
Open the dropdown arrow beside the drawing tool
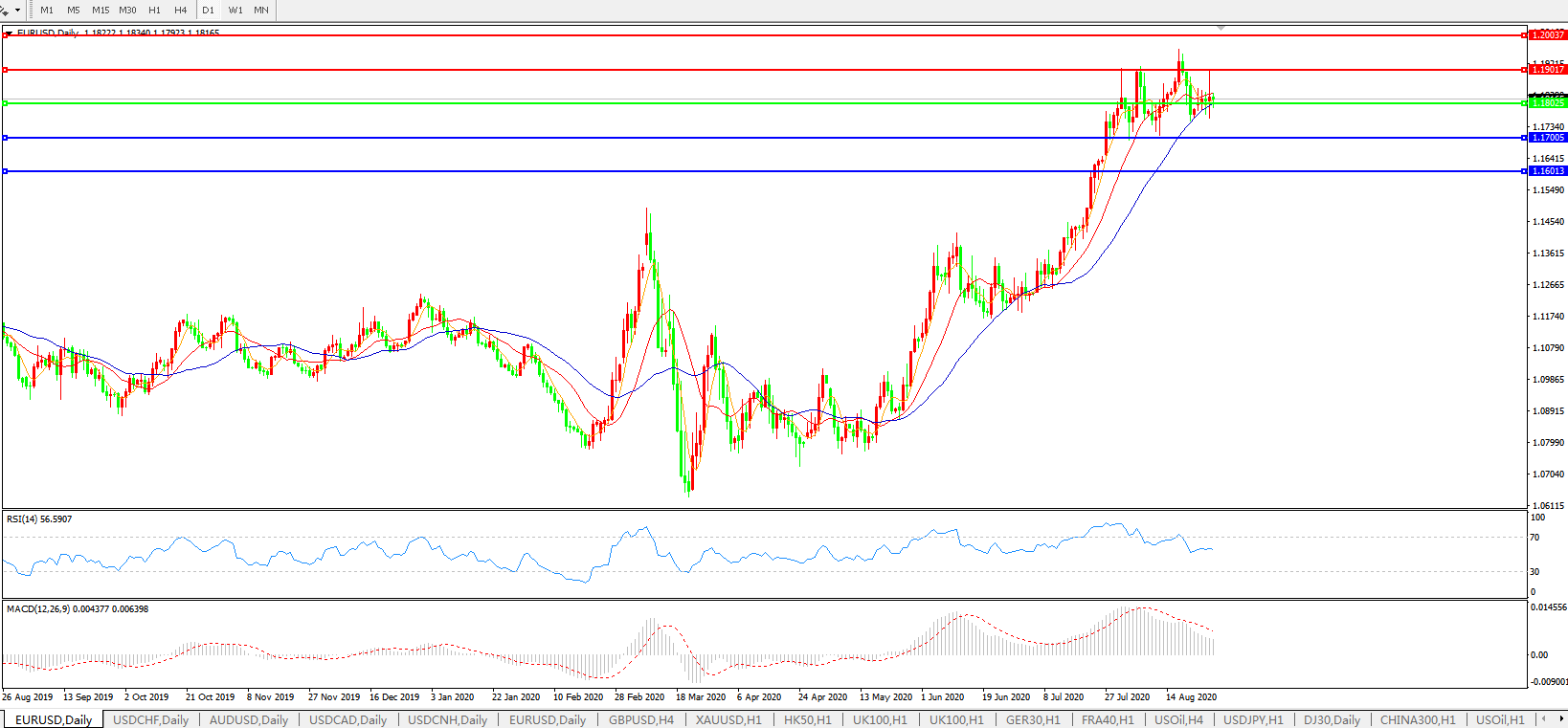18,11
